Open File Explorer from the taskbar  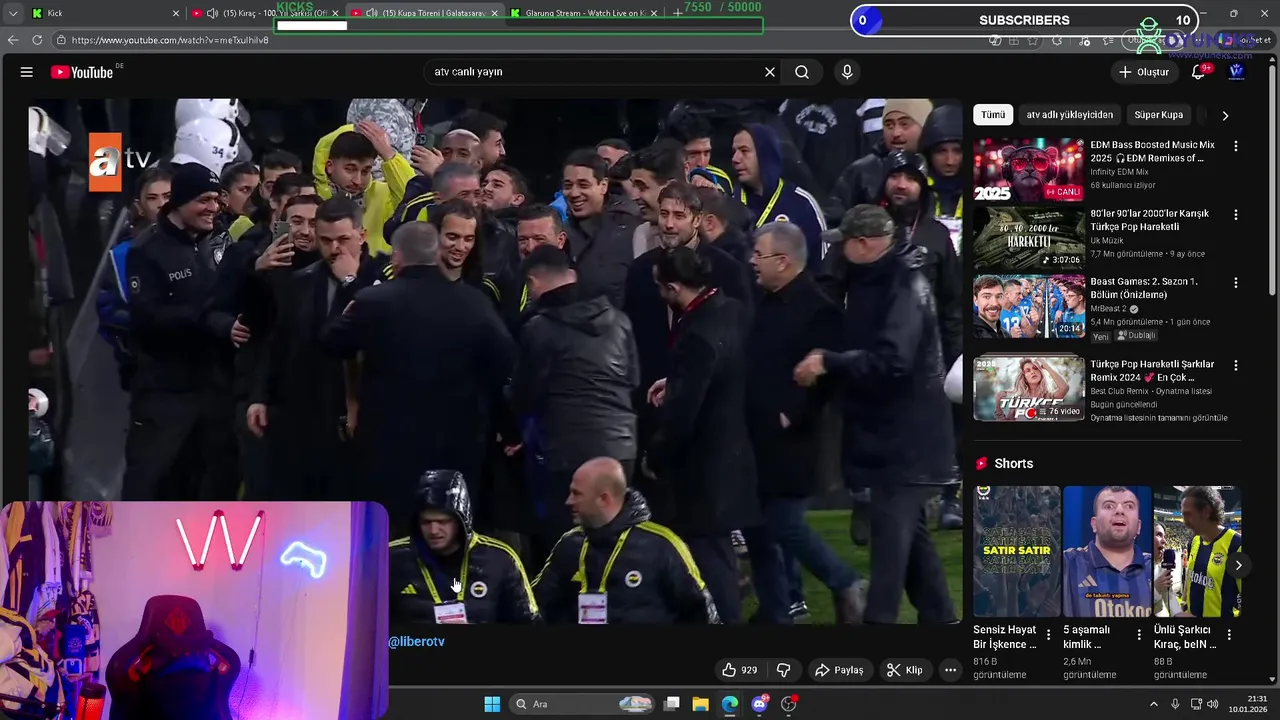click(700, 704)
